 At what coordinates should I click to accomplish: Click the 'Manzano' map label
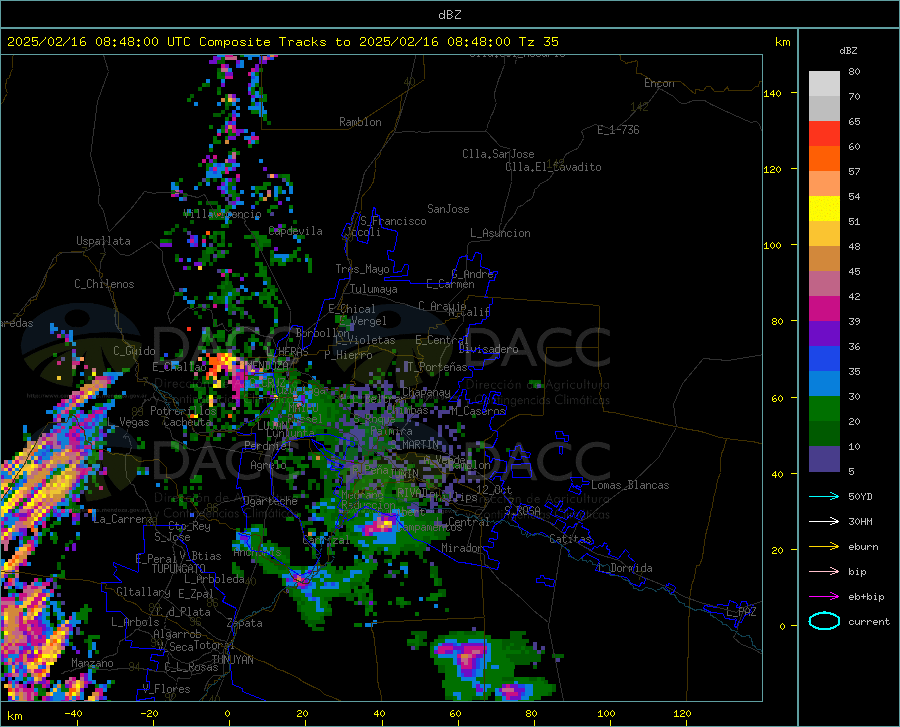[x=92, y=663]
